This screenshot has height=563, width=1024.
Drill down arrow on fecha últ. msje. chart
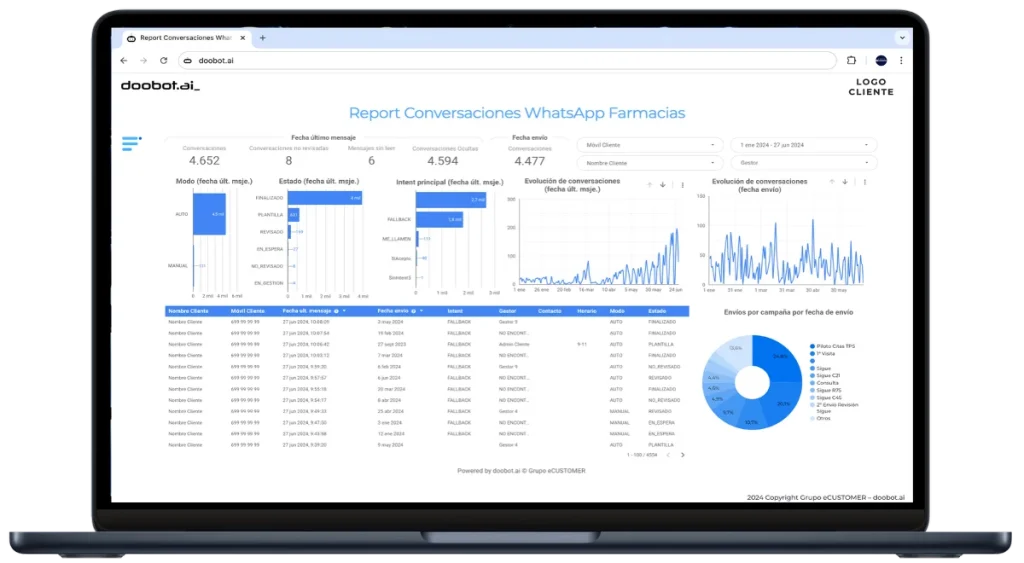pyautogui.click(x=662, y=184)
